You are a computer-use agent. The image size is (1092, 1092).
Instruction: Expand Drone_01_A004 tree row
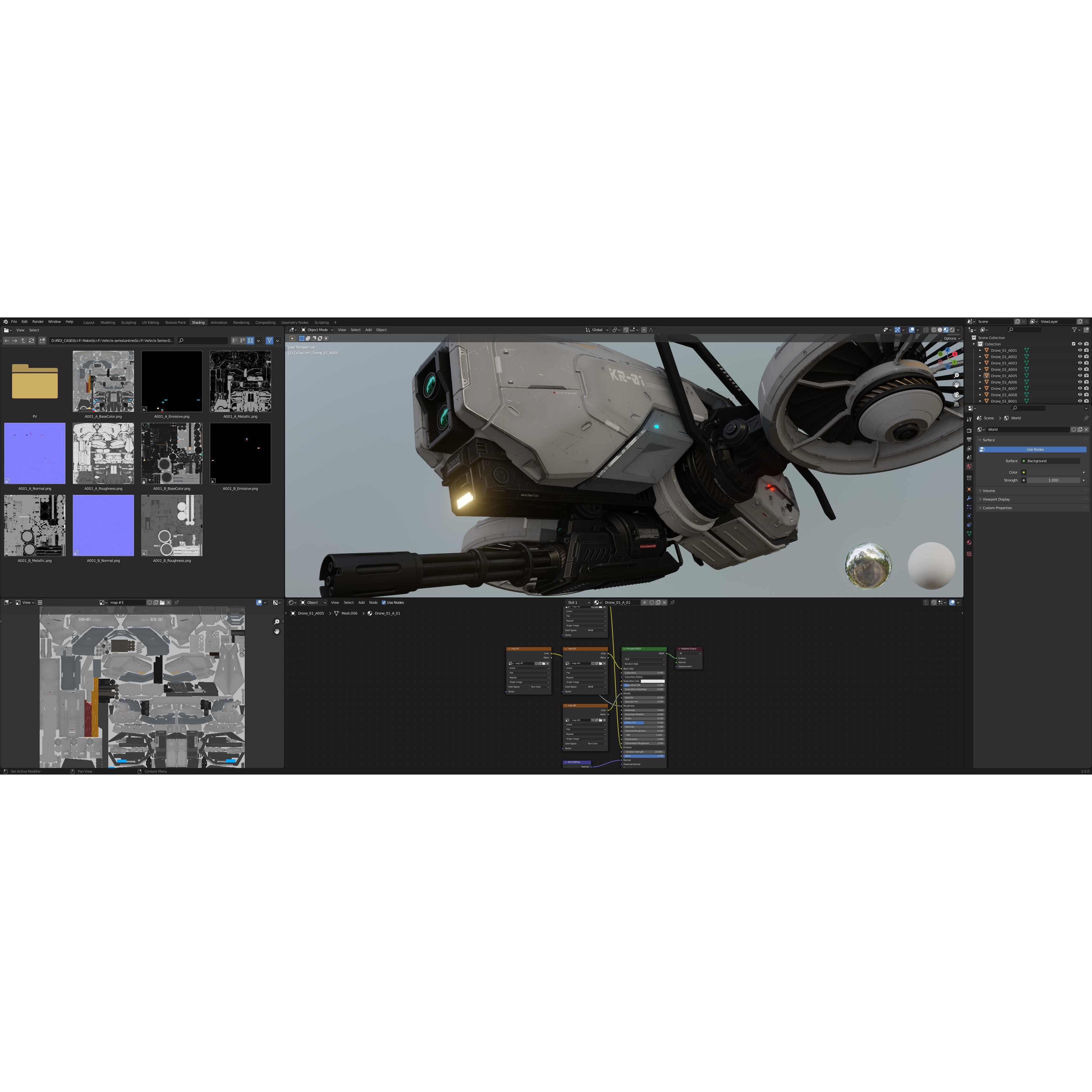click(x=980, y=369)
